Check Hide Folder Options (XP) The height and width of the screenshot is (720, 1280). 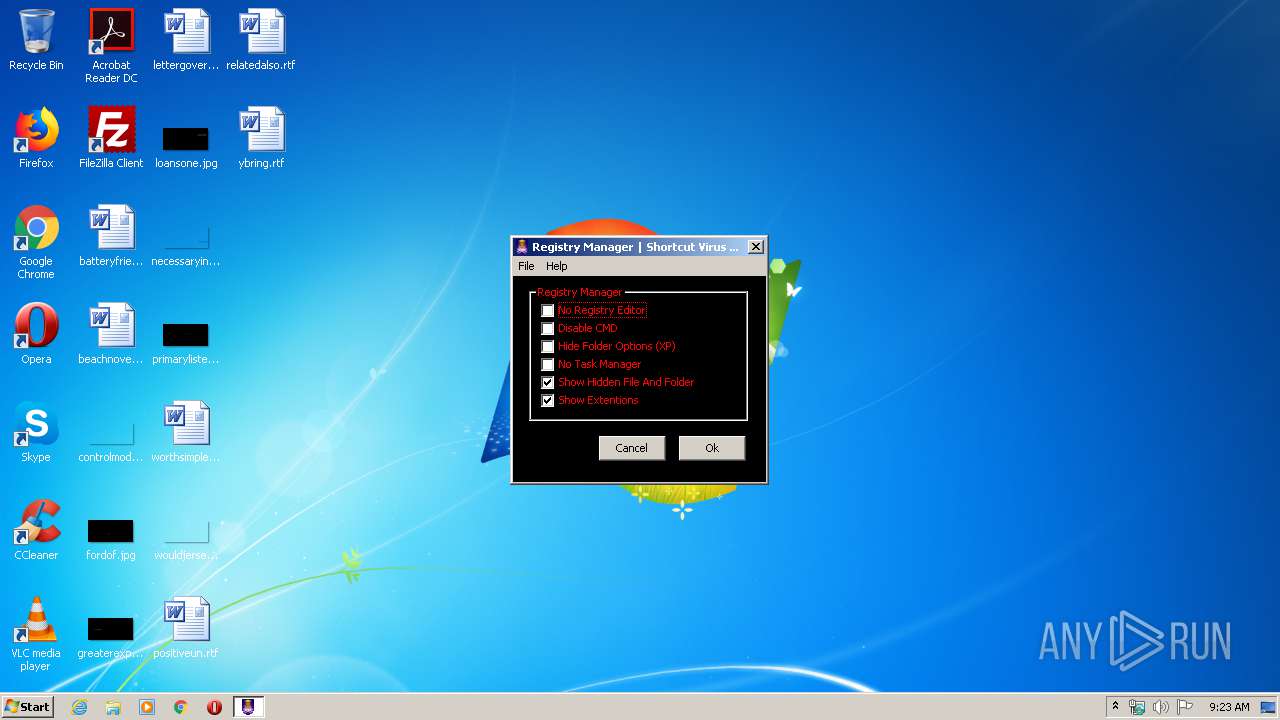(x=548, y=347)
